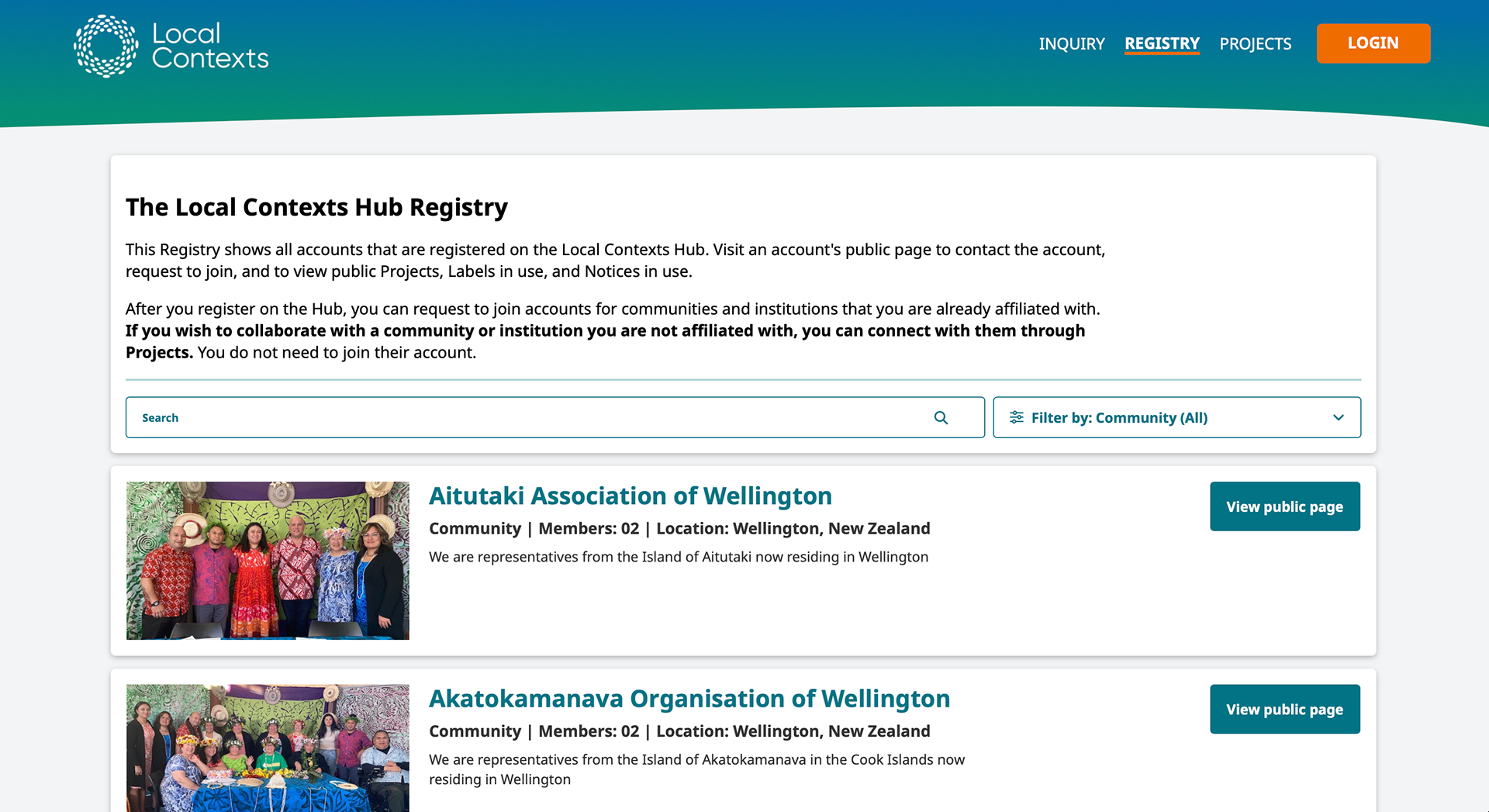Viewport: 1489px width, 812px height.
Task: Click the Local Contexts logo
Action: (x=171, y=46)
